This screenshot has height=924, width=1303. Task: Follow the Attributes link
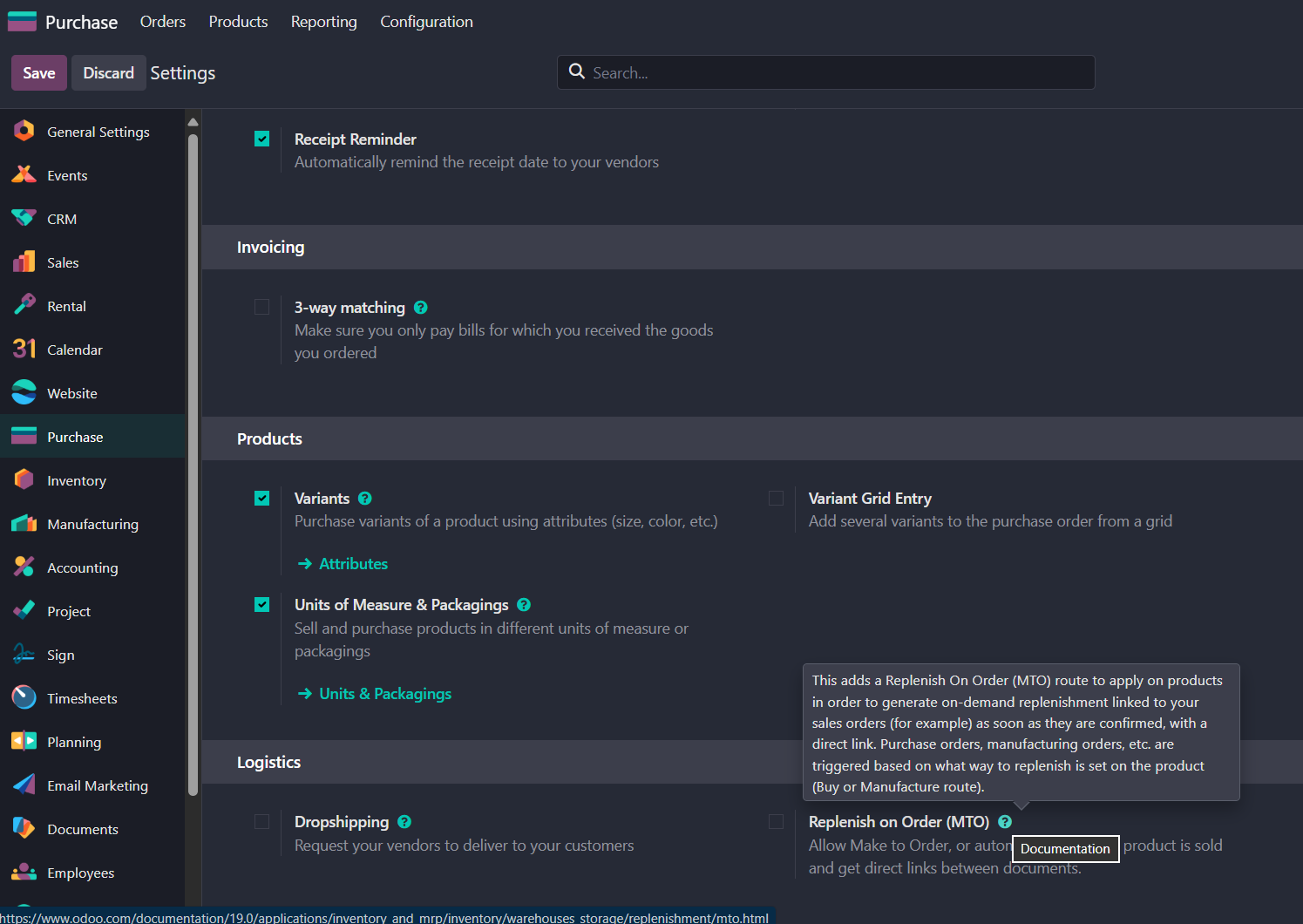tap(353, 564)
